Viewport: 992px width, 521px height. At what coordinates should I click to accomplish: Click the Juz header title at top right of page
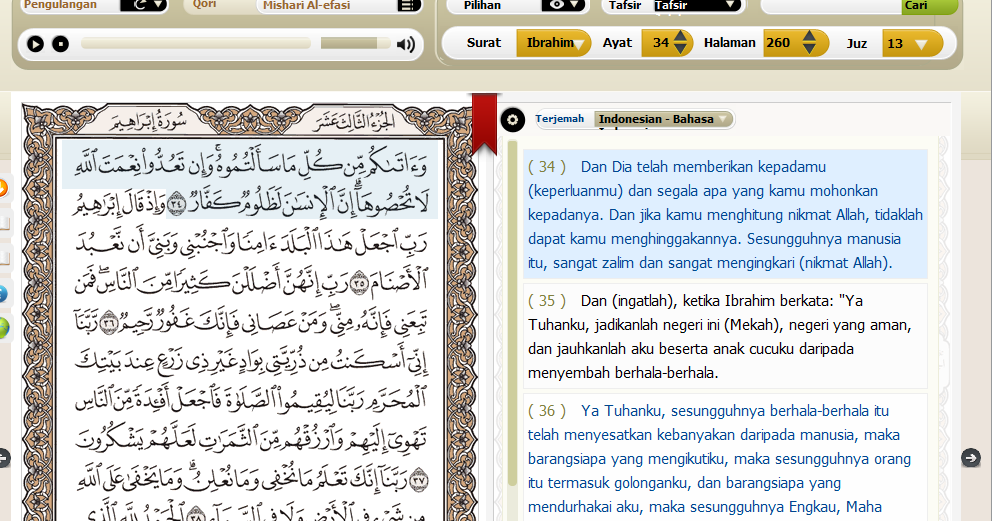coord(356,121)
